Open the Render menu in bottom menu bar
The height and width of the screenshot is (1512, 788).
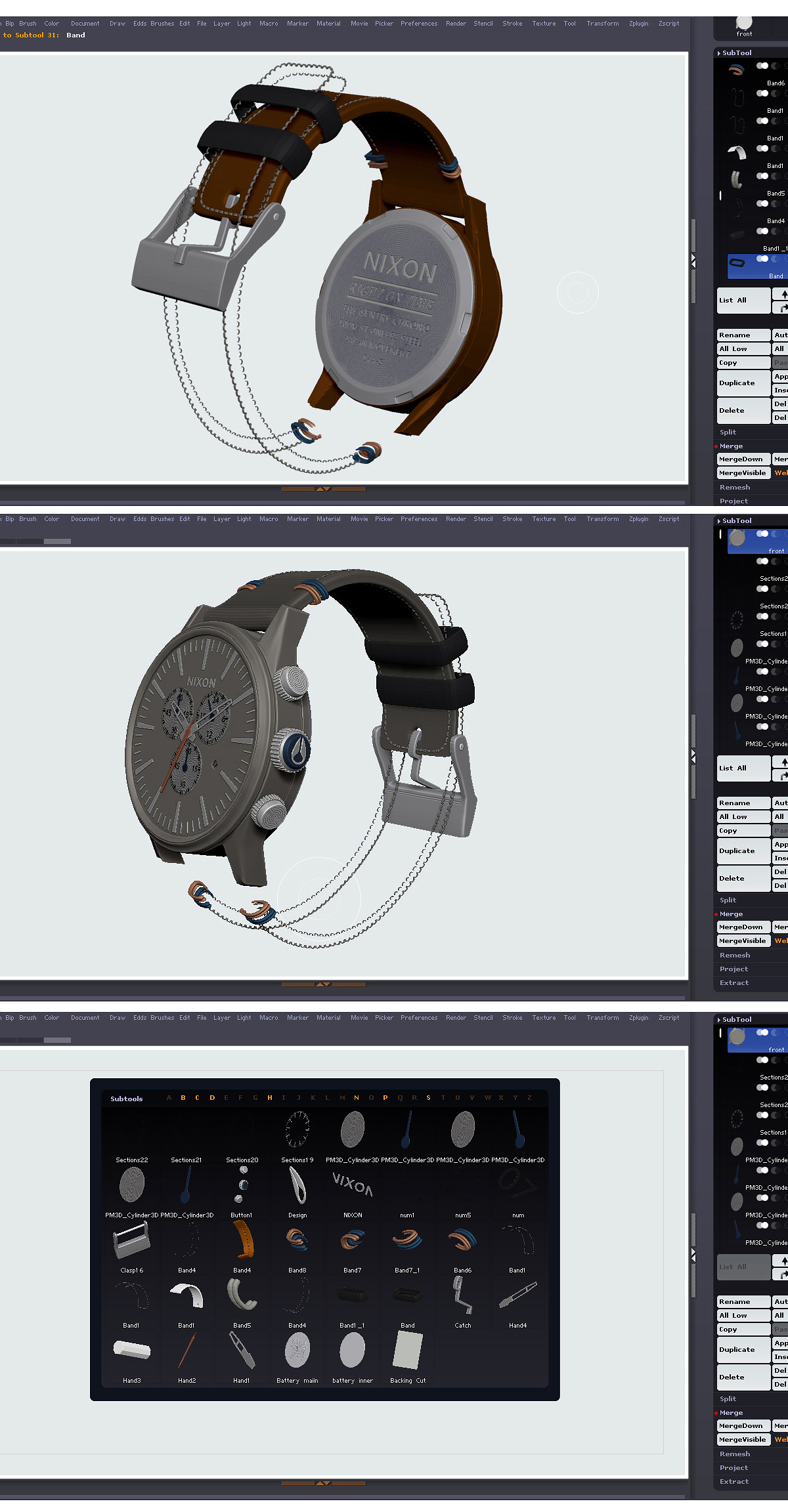[456, 1017]
